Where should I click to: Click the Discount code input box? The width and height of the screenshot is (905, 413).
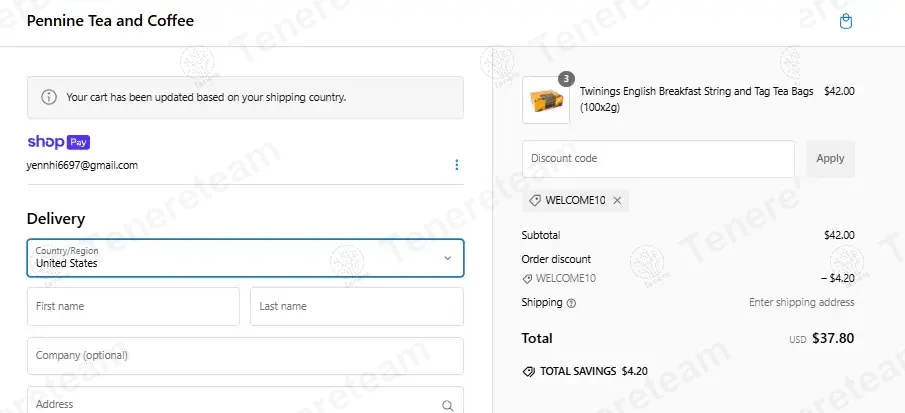659,159
